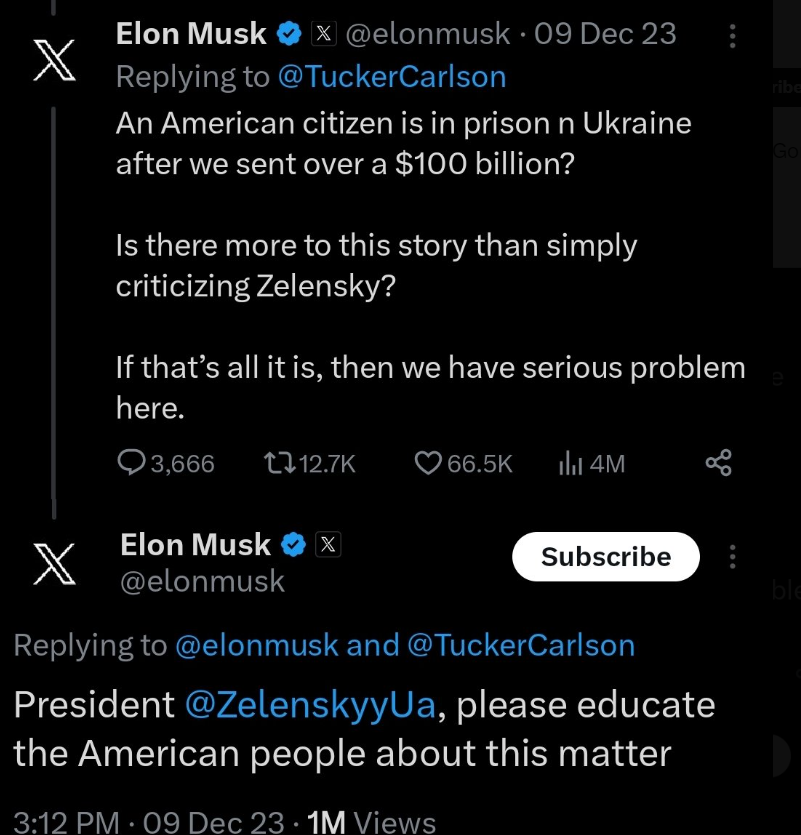
Task: Open more options menu beside Subscribe button
Action: pyautogui.click(x=733, y=557)
